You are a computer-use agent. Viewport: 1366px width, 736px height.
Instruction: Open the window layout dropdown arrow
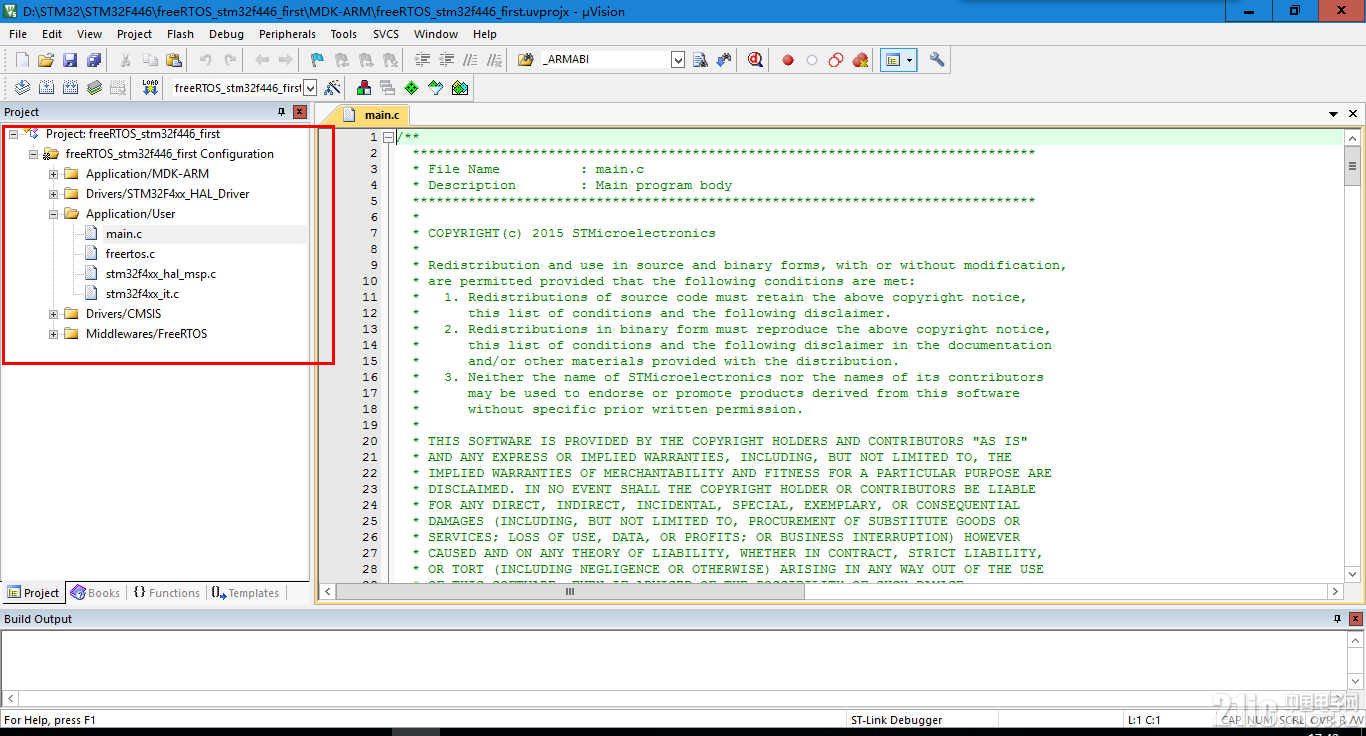909,60
